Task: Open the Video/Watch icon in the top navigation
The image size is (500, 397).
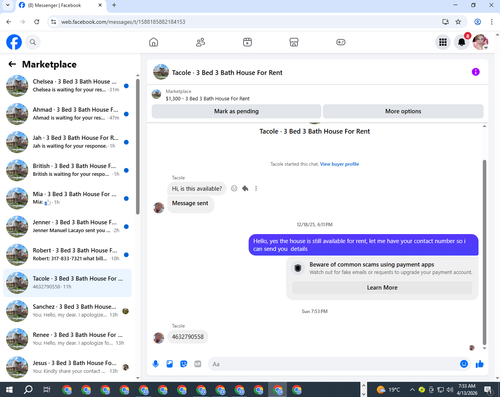Action: [x=247, y=42]
